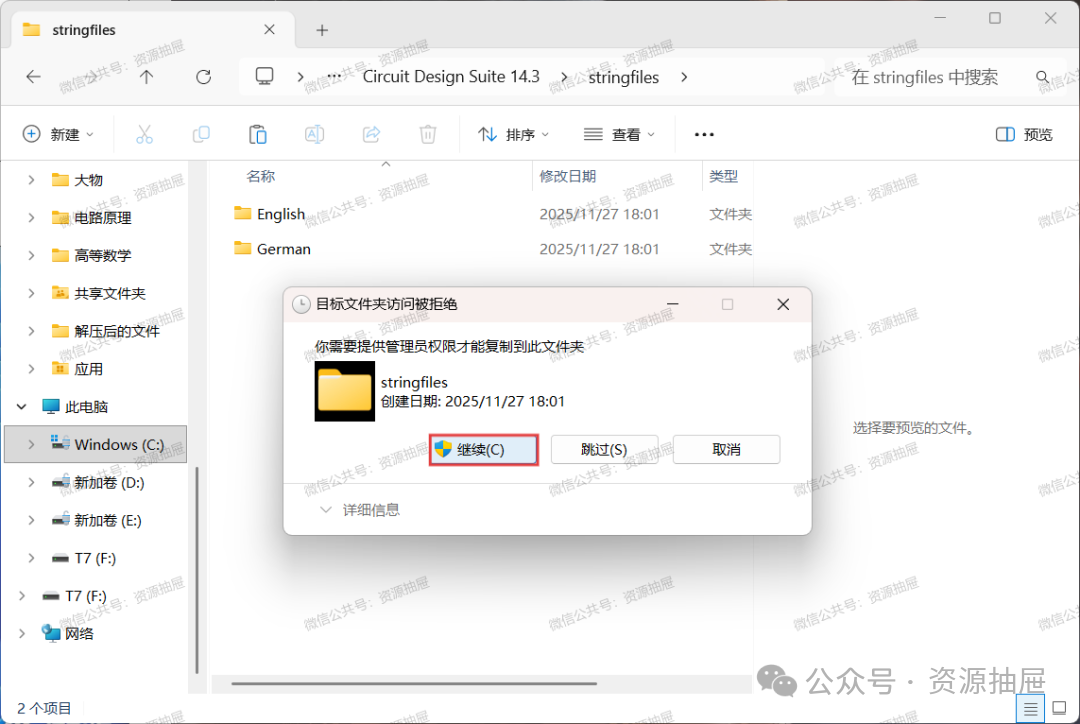Select the stringfiles window tab
Screen dimensions: 1080x724
[x=153, y=30]
